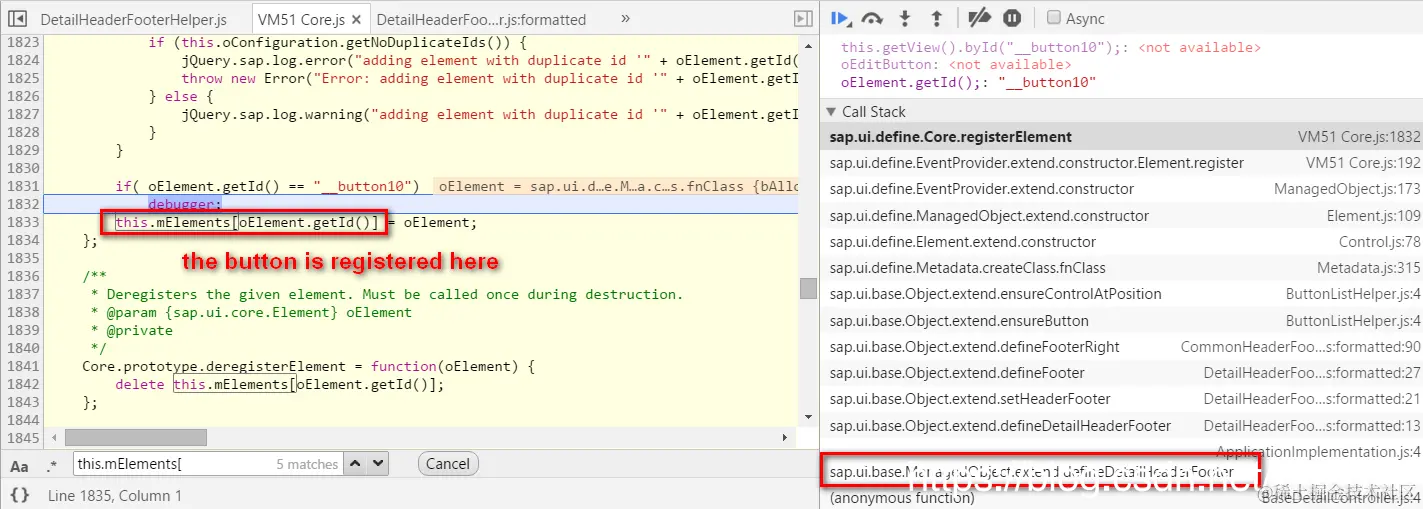Focus the search field containing this.mElements[
The width and height of the screenshot is (1423, 509).
pyautogui.click(x=207, y=464)
